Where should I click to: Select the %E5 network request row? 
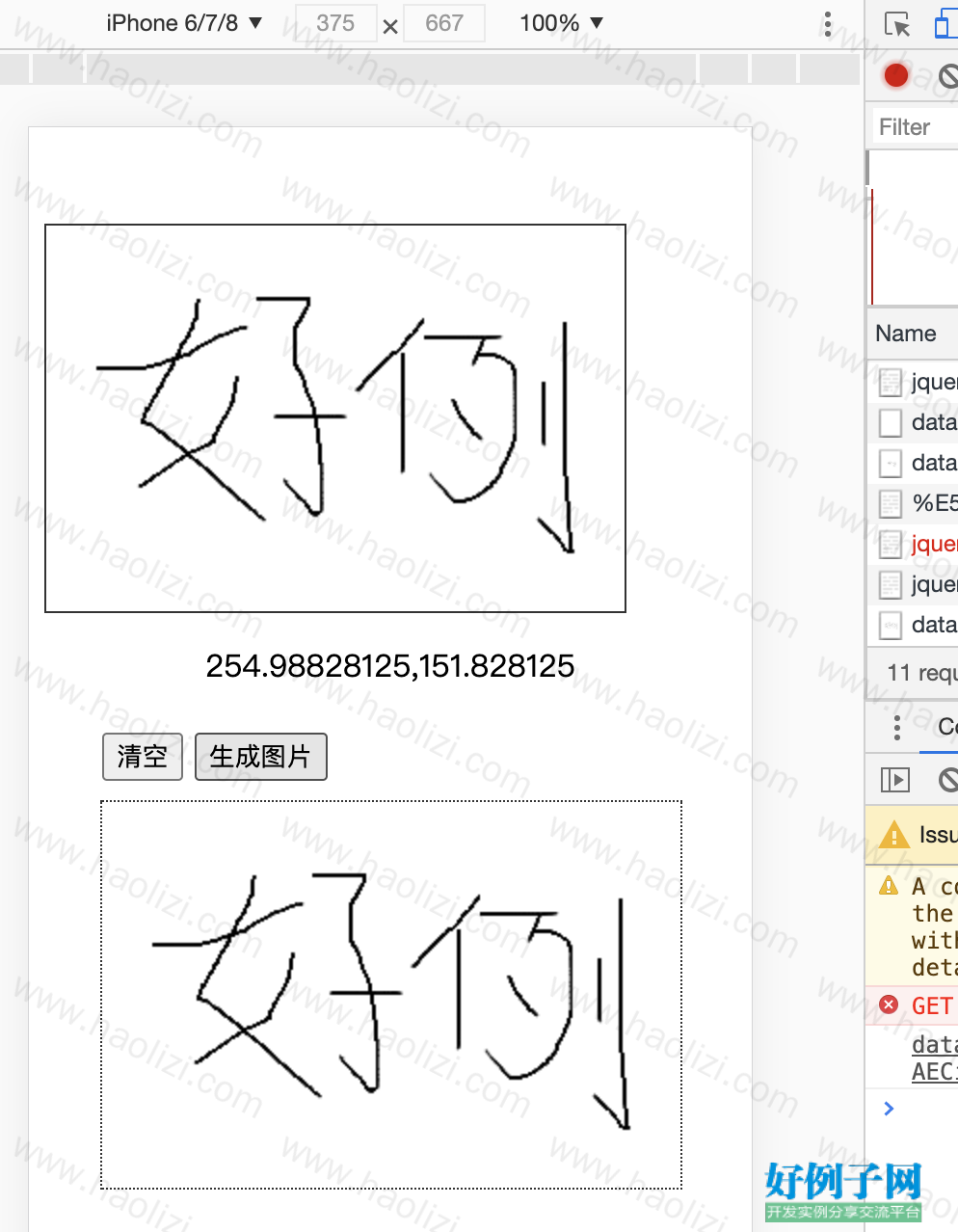(x=913, y=503)
